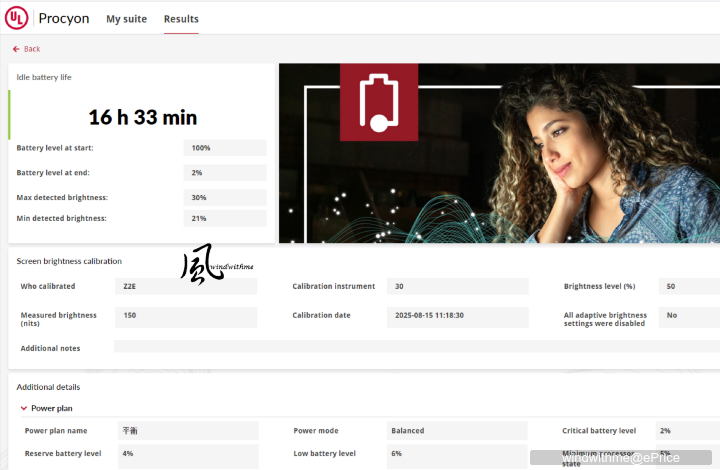Select the Measured brightness value 150
Screen dimensions: 720x470
tap(186, 316)
